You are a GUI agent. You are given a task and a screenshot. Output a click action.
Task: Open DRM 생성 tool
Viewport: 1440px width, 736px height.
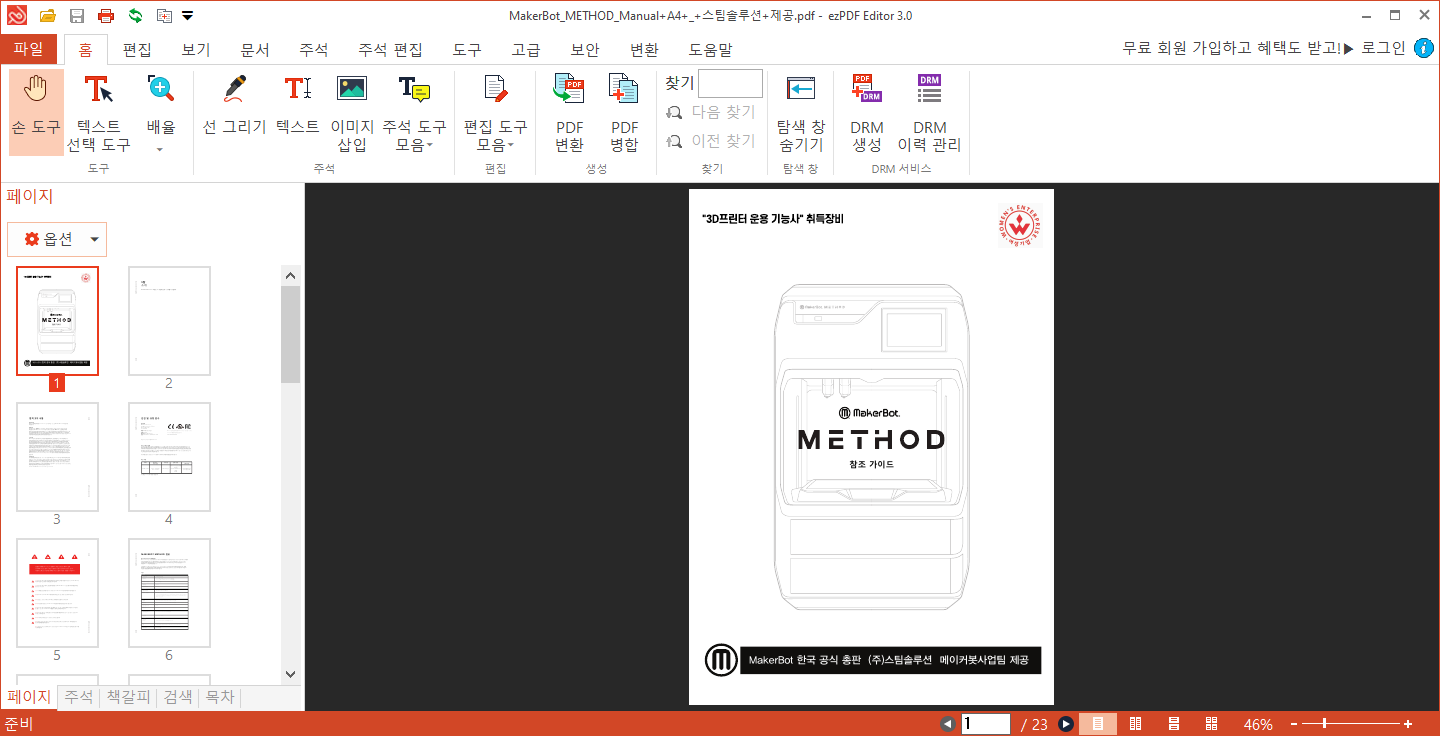(867, 112)
